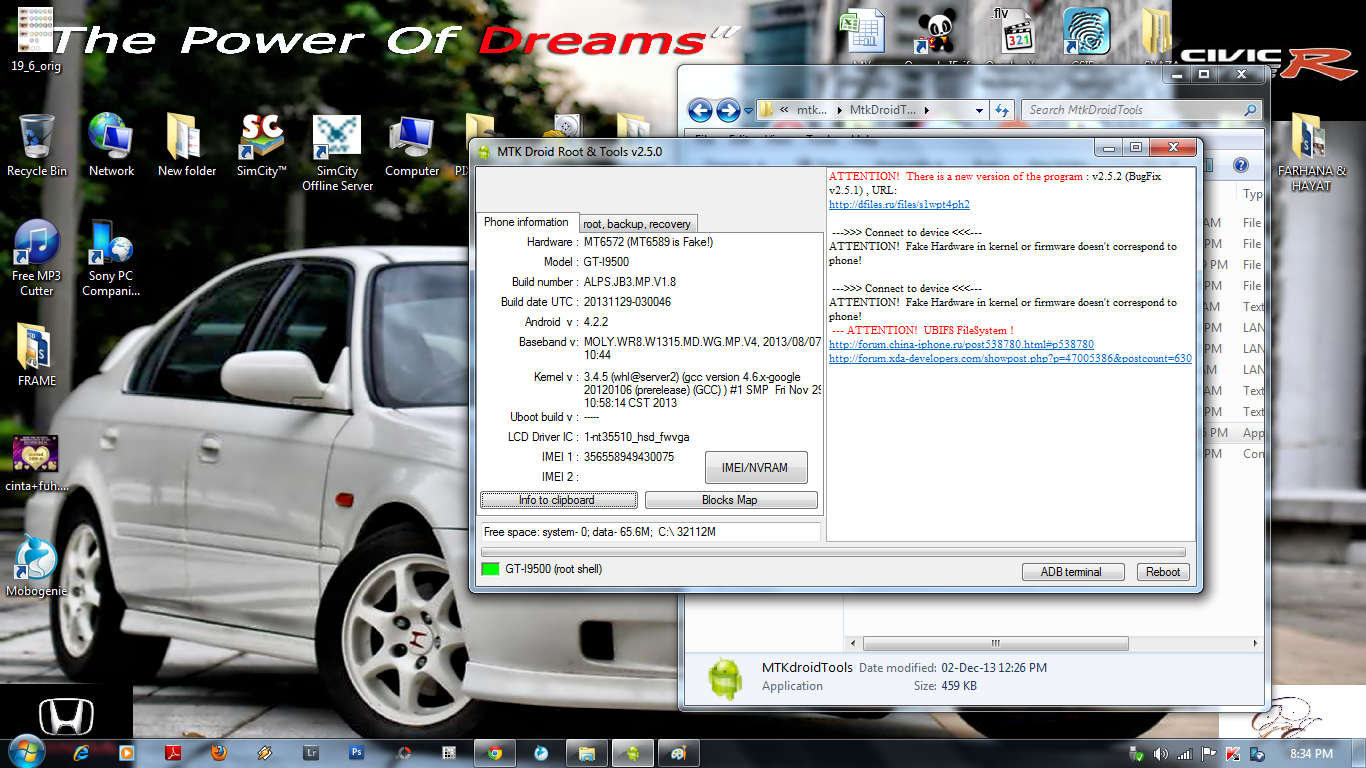Image resolution: width=1366 pixels, height=768 pixels.
Task: Launch the ADB terminal button
Action: [1071, 572]
